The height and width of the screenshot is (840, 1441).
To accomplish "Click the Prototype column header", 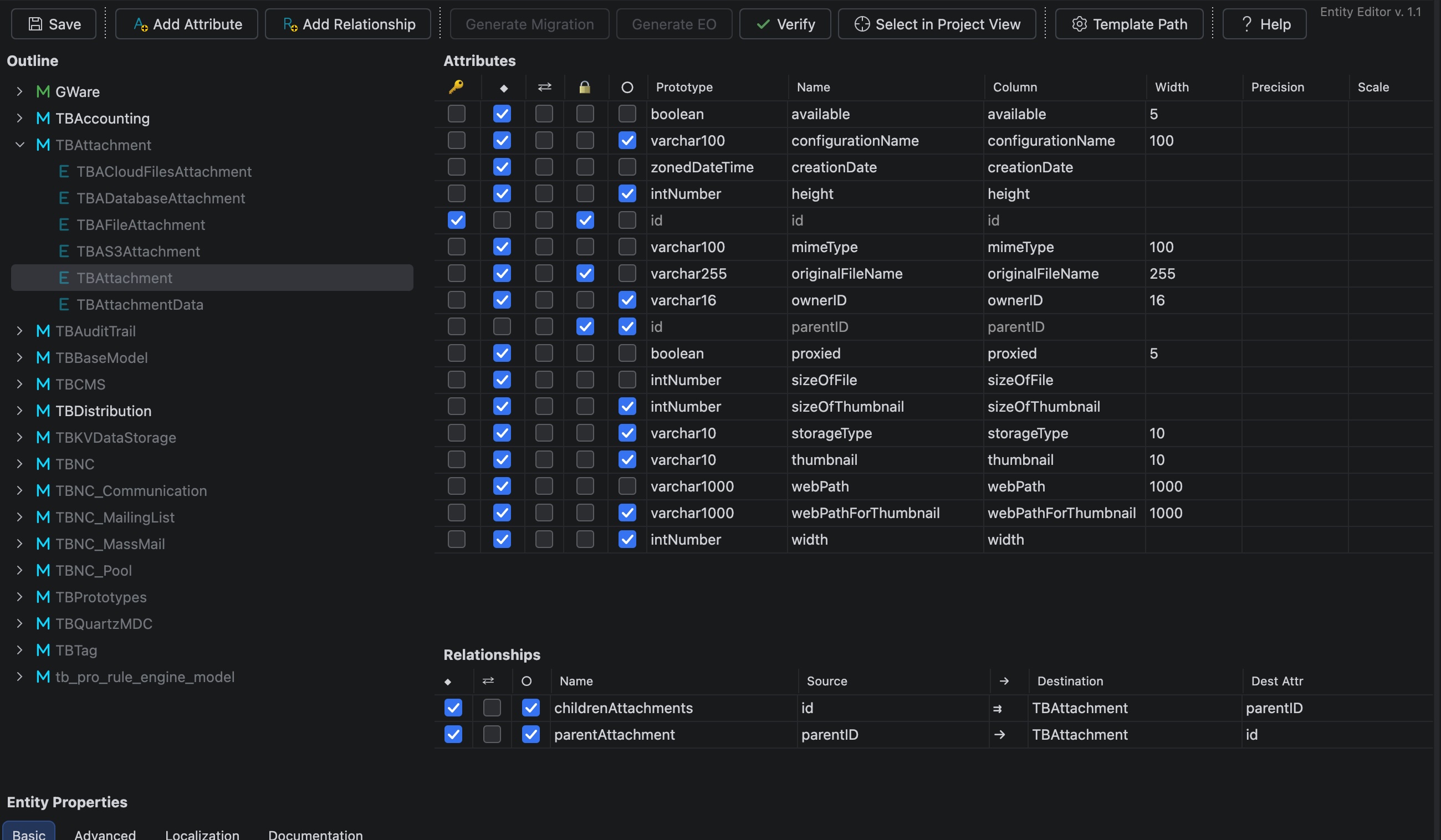I will pyautogui.click(x=684, y=88).
